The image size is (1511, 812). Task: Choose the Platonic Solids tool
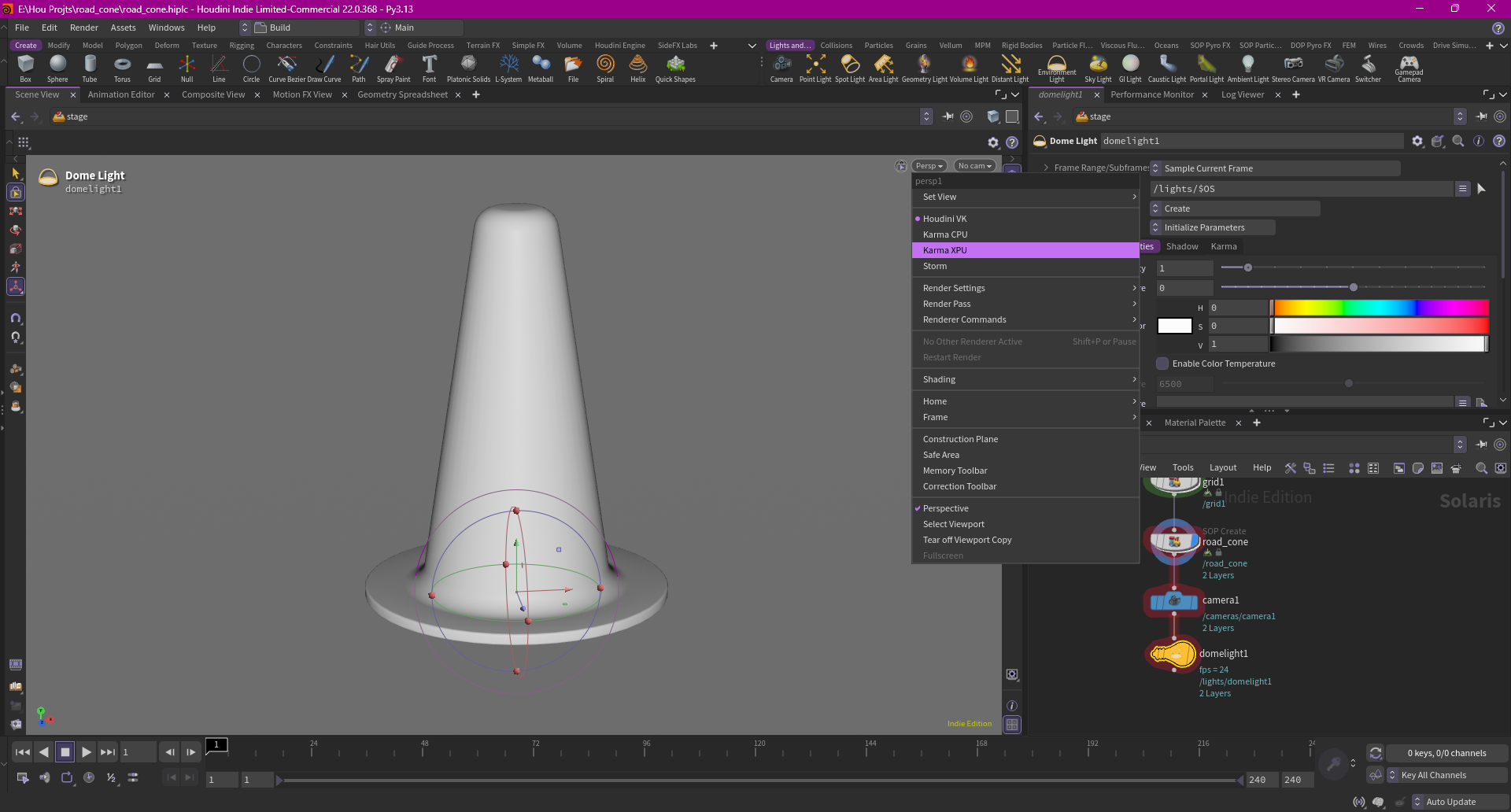click(468, 68)
